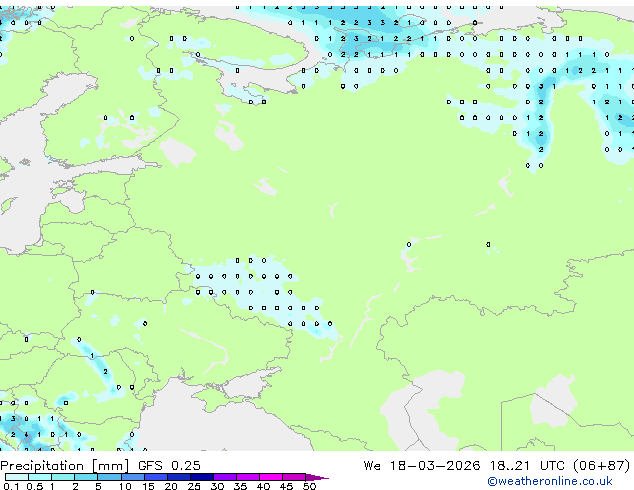Choose the 2–5 mm legend color box
The height and width of the screenshot is (490, 634).
pyautogui.click(x=86, y=477)
